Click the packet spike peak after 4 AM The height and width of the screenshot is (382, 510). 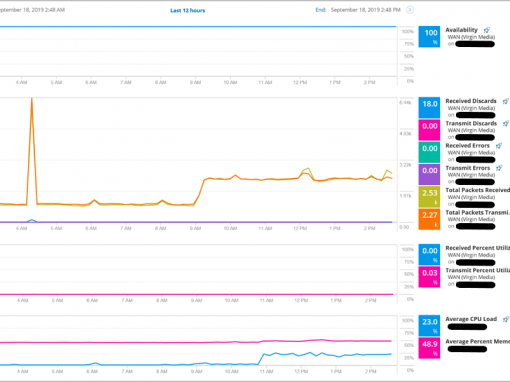[32, 99]
